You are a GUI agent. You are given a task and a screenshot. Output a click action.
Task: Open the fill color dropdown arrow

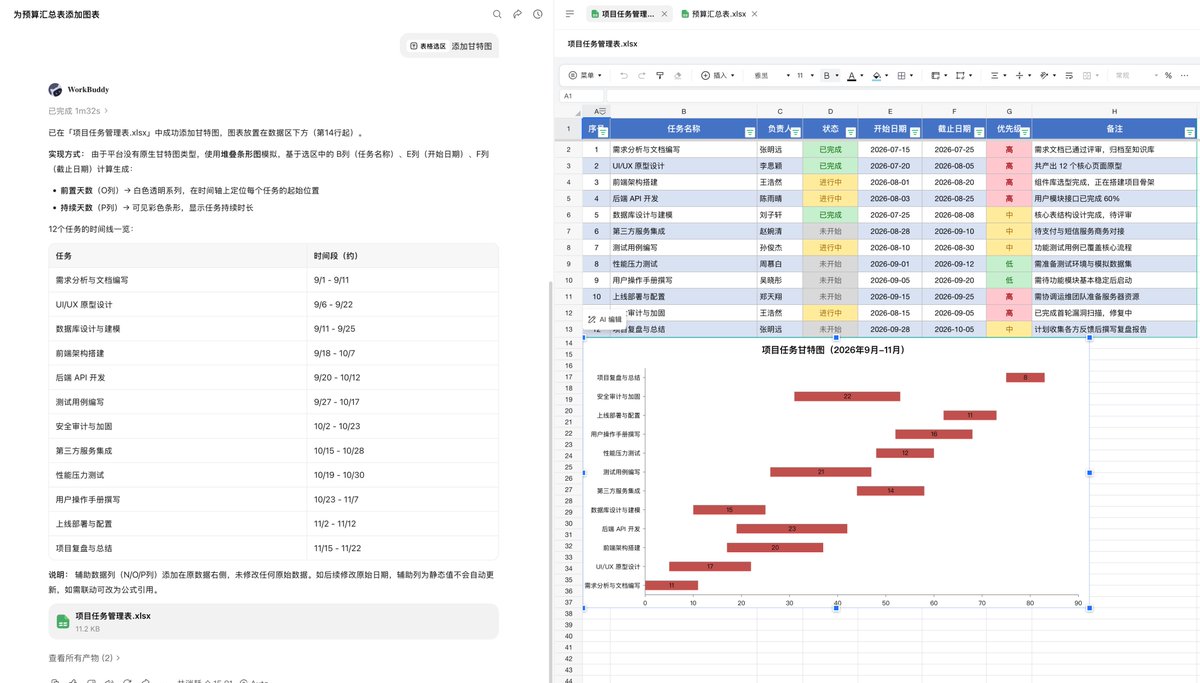click(887, 75)
